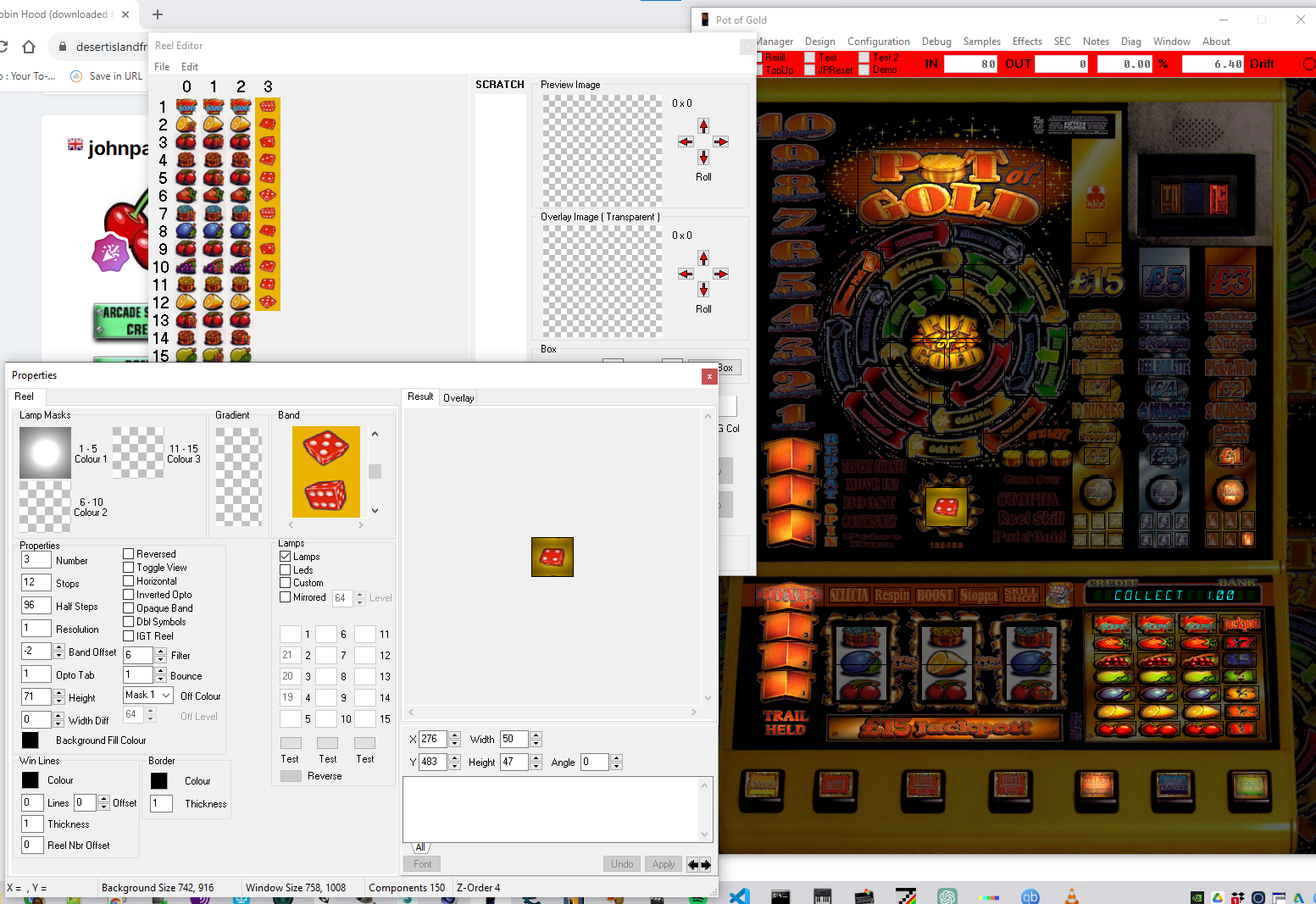1316x904 pixels.
Task: Tick the Dbl Symbols checkbox
Action: 129,622
